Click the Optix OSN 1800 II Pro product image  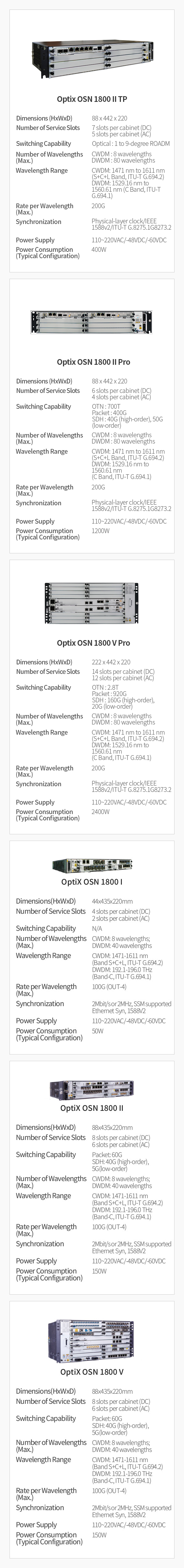click(x=92, y=323)
